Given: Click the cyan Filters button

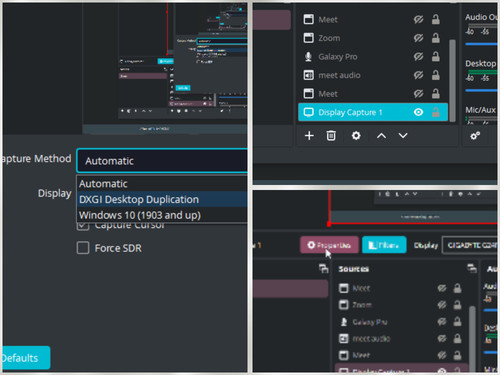Looking at the screenshot, I should 384,245.
